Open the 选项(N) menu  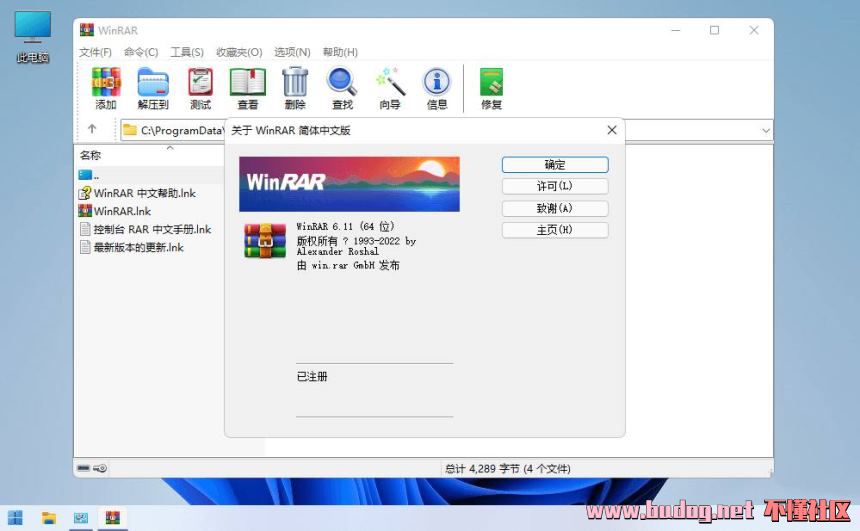292,52
